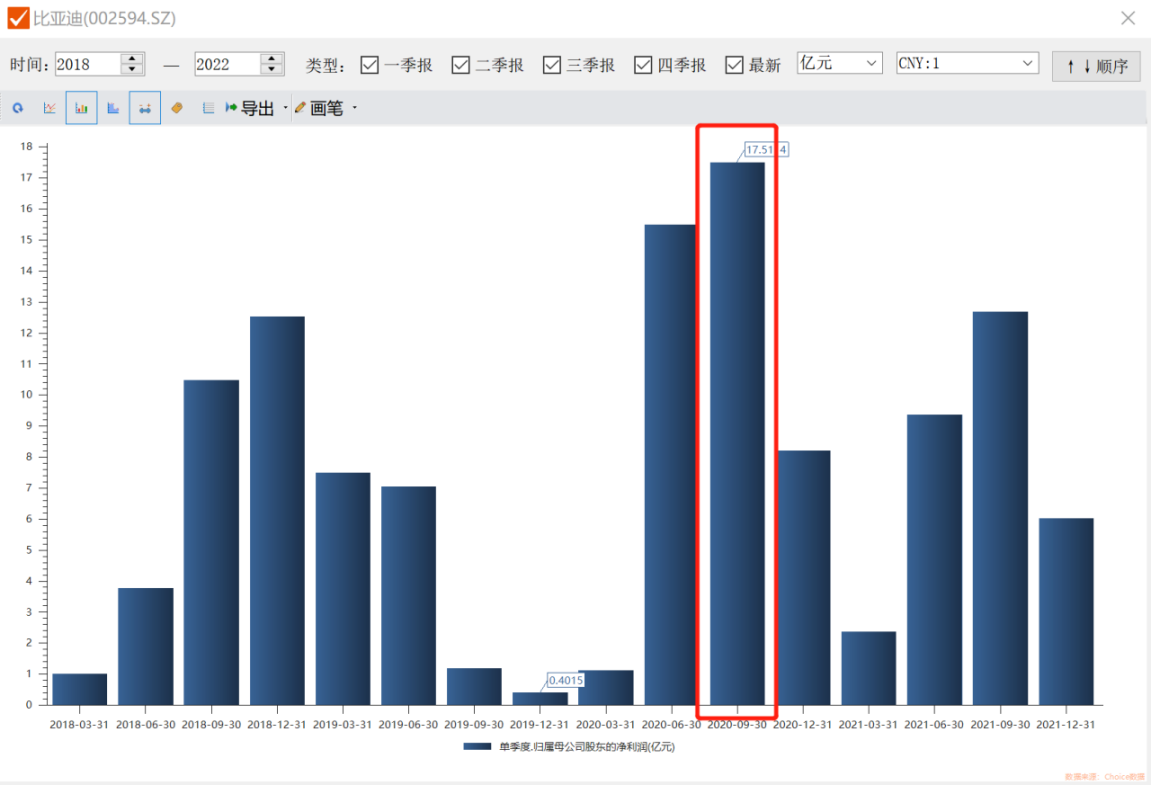Click the 2019-12-31 x-axis date label

(x=539, y=724)
